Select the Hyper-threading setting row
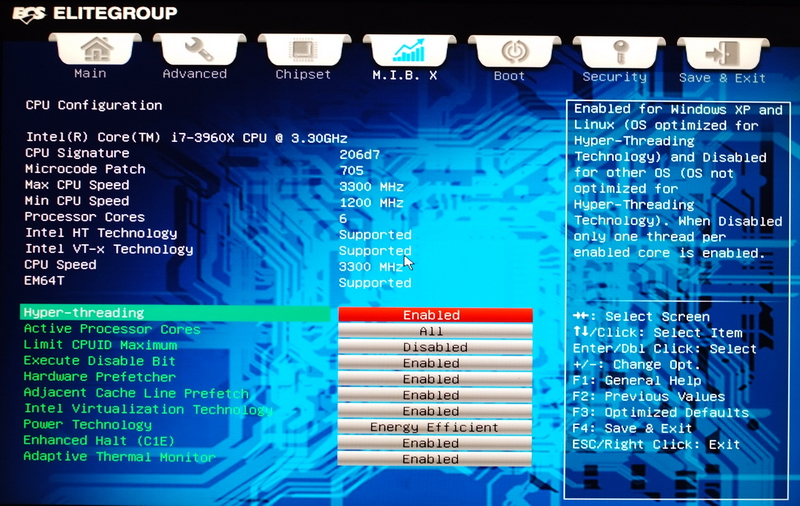 (175, 313)
